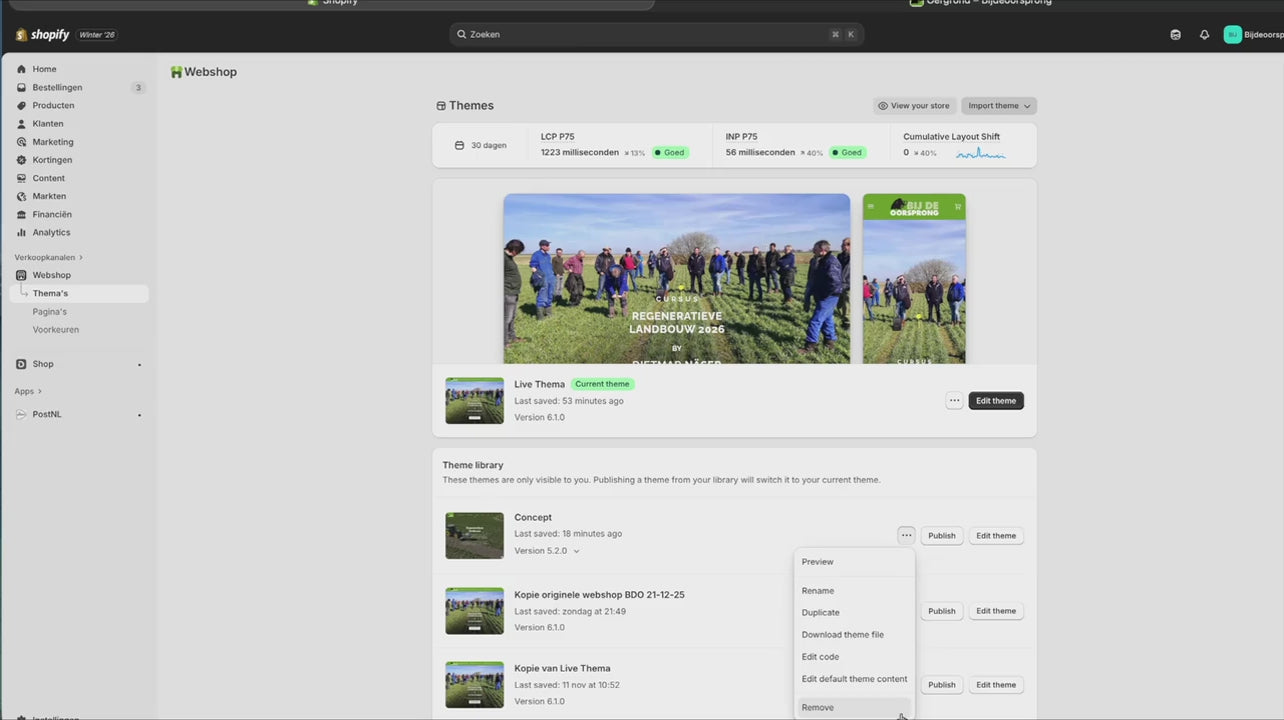Choose Download theme file

click(x=854, y=635)
